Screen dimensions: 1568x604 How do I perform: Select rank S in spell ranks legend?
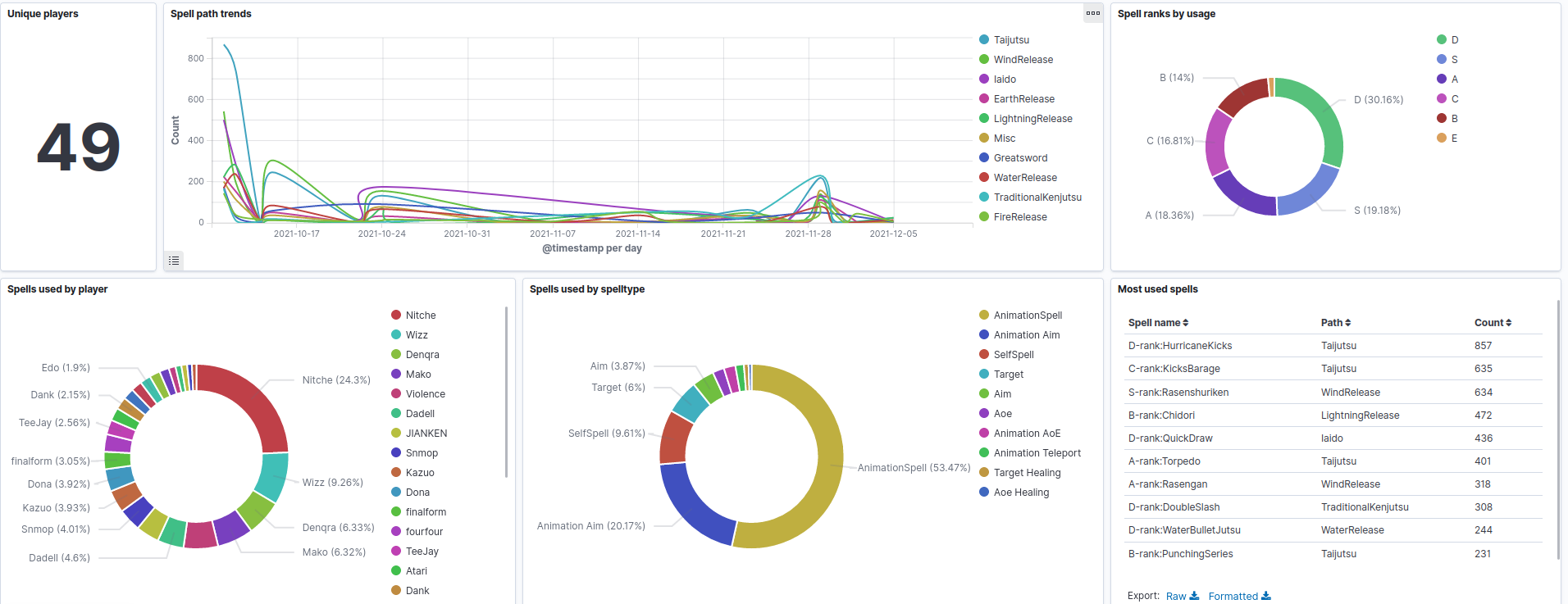[x=1455, y=60]
